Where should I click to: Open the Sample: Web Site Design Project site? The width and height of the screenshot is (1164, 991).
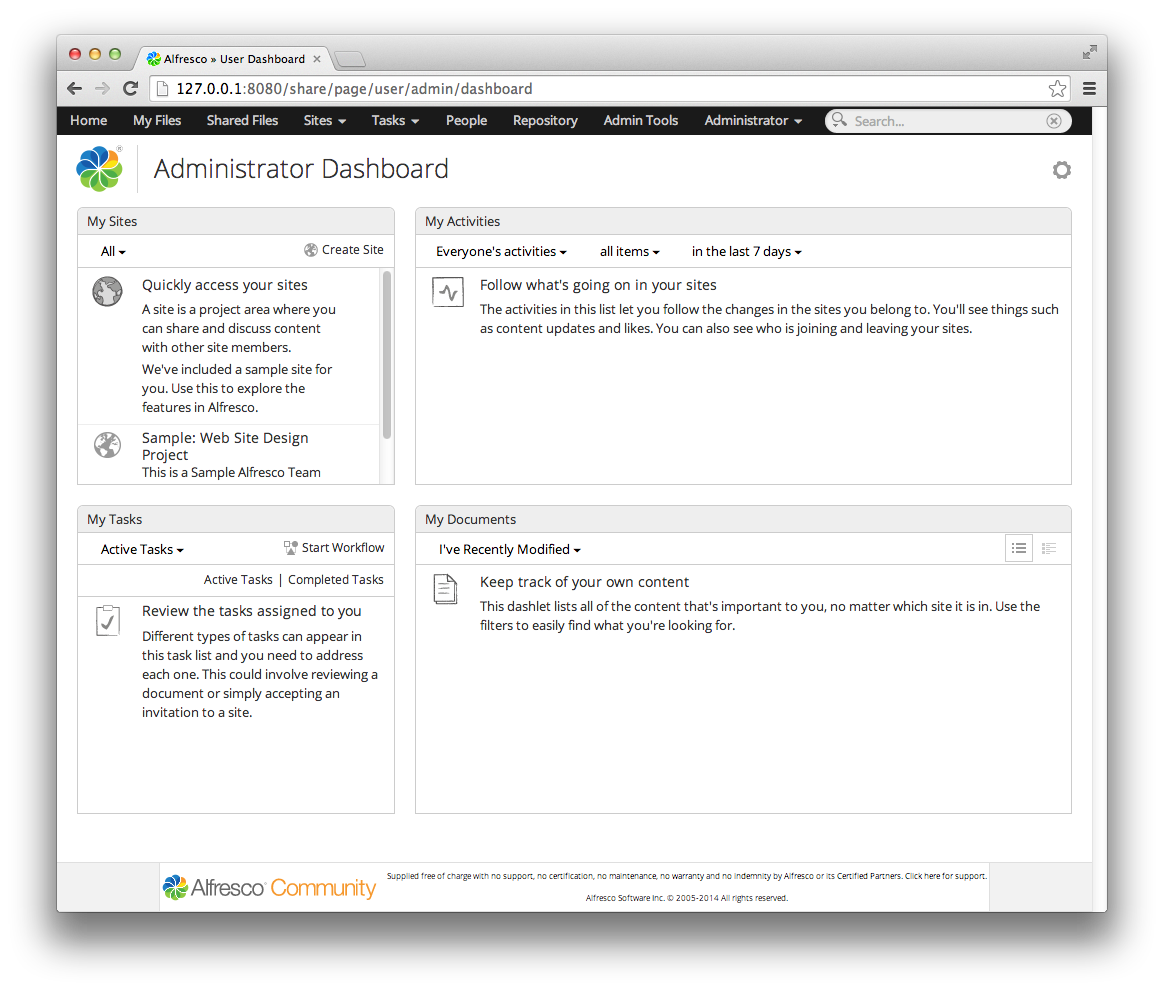click(225, 446)
